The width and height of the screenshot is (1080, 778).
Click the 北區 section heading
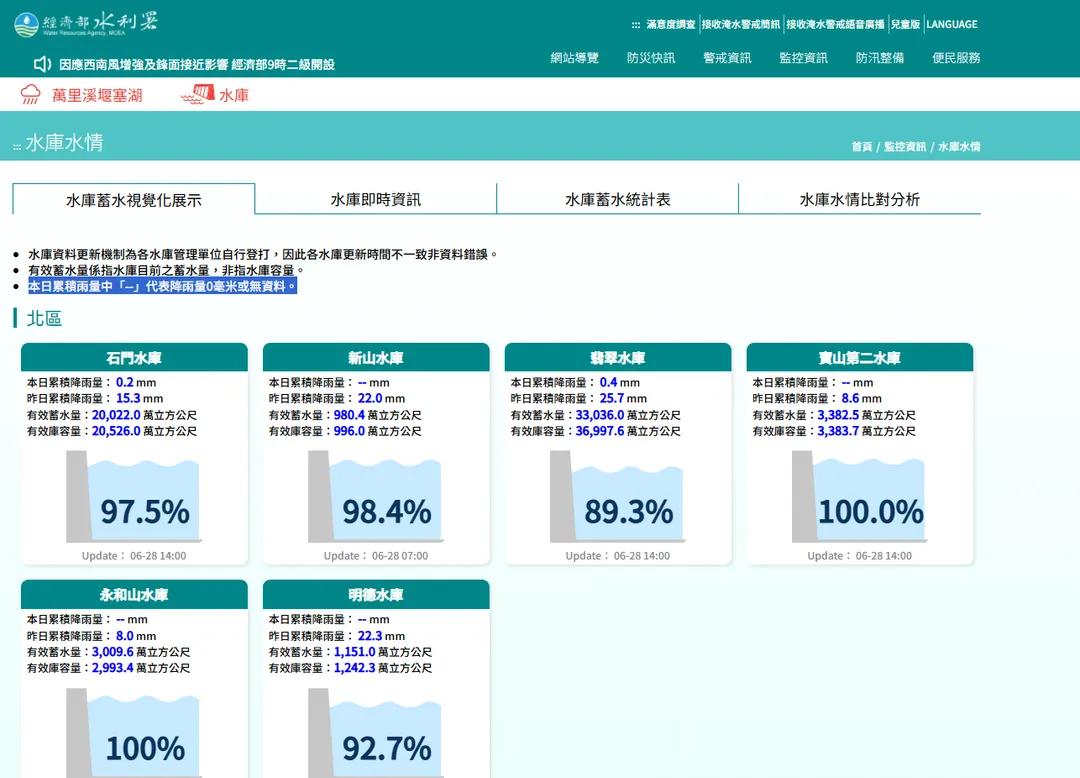click(x=44, y=319)
